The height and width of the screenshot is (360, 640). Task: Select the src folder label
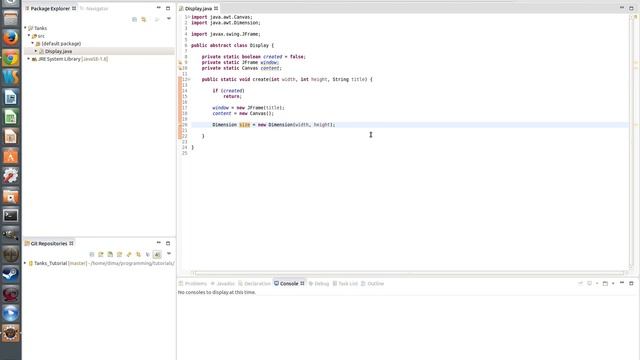tap(41, 36)
